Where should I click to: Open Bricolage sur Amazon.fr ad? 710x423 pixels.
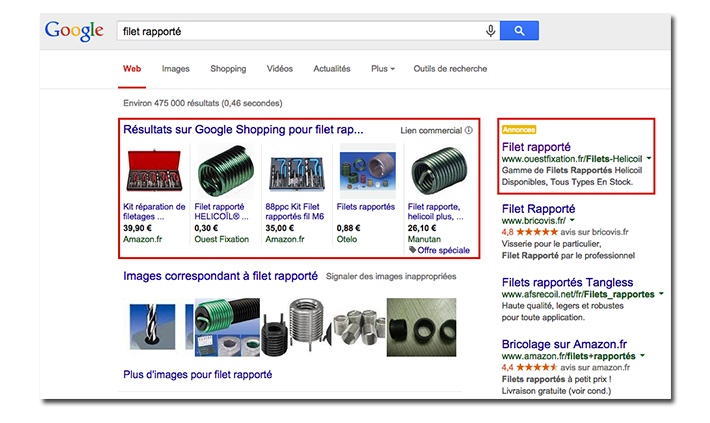(x=564, y=344)
